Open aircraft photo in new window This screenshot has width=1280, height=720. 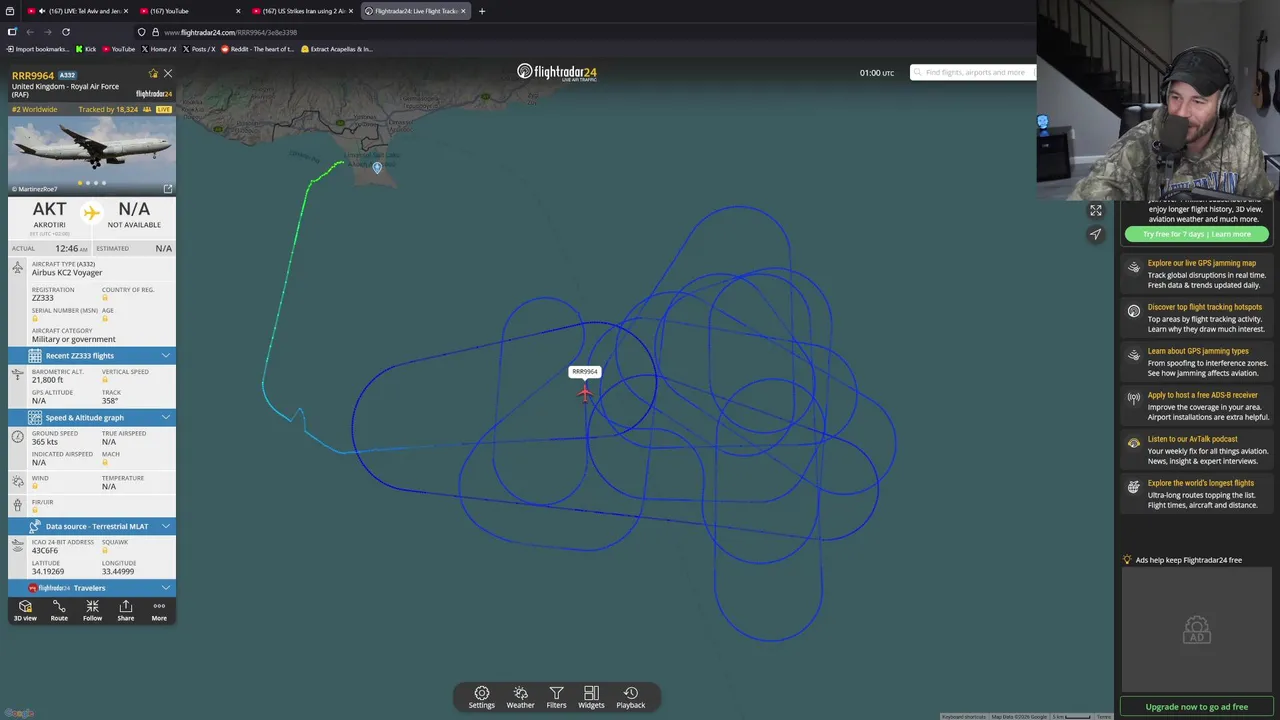click(168, 188)
